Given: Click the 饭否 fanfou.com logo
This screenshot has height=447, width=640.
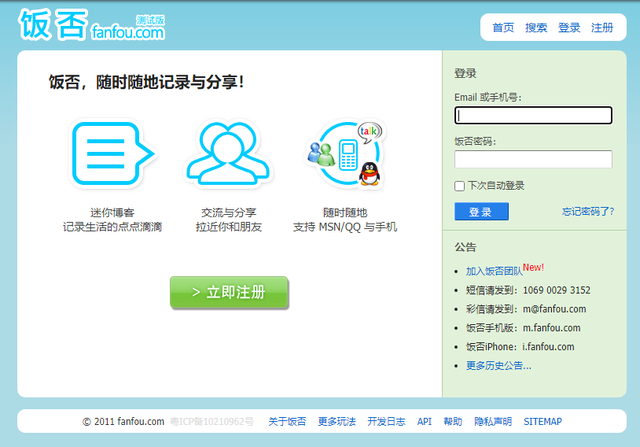Looking at the screenshot, I should click(92, 25).
